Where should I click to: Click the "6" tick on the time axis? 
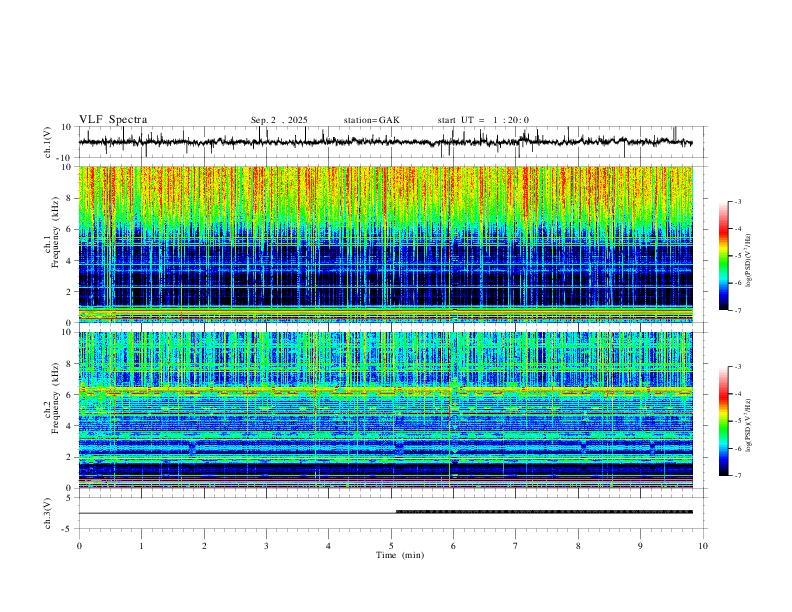pyautogui.click(x=453, y=546)
